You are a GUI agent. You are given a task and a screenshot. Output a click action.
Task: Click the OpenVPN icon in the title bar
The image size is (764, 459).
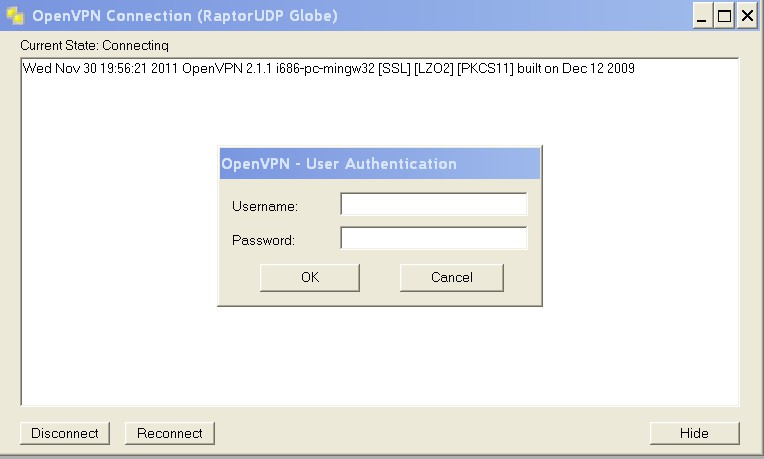pyautogui.click(x=14, y=15)
